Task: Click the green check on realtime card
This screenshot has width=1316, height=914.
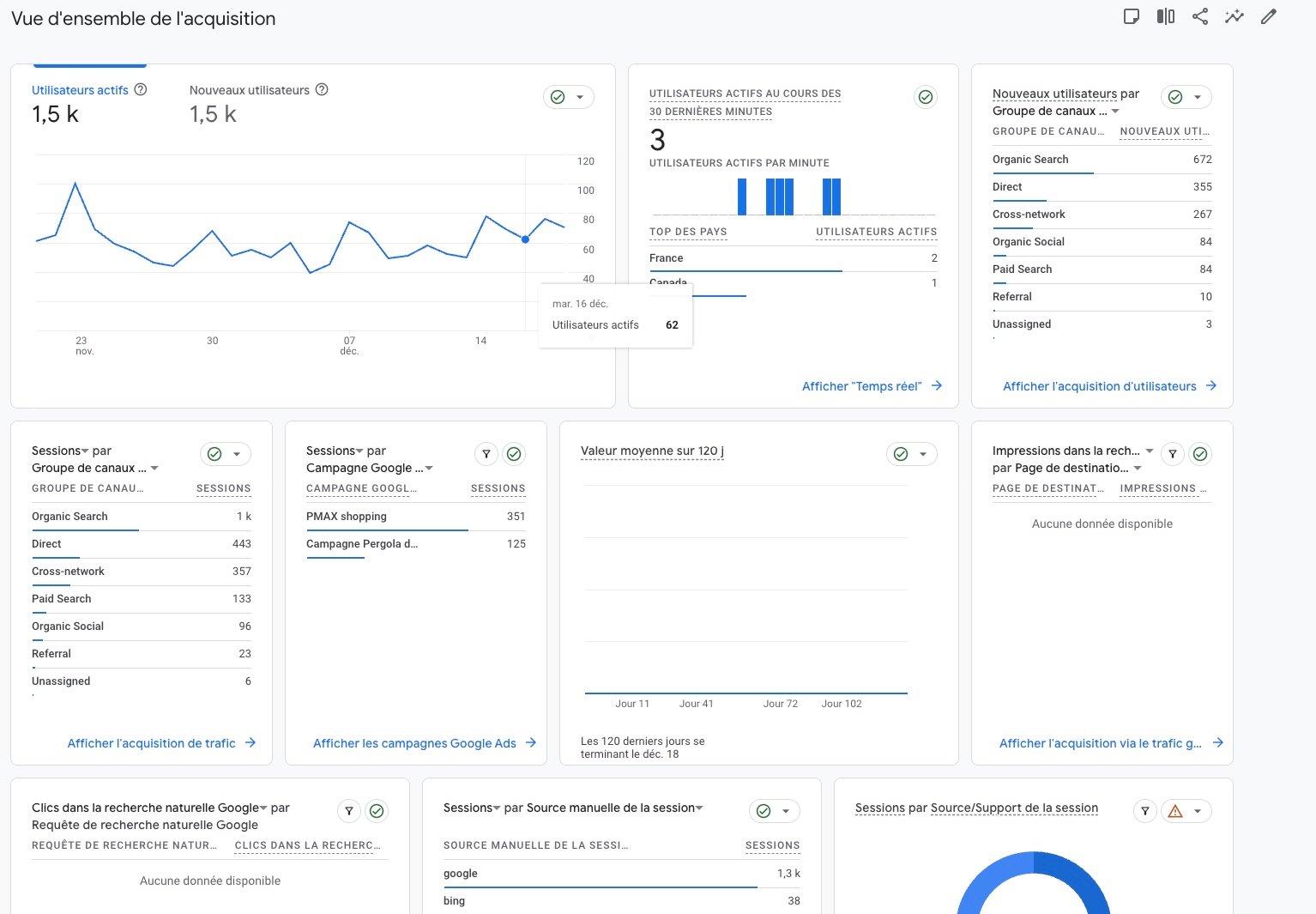Action: pyautogui.click(x=926, y=97)
